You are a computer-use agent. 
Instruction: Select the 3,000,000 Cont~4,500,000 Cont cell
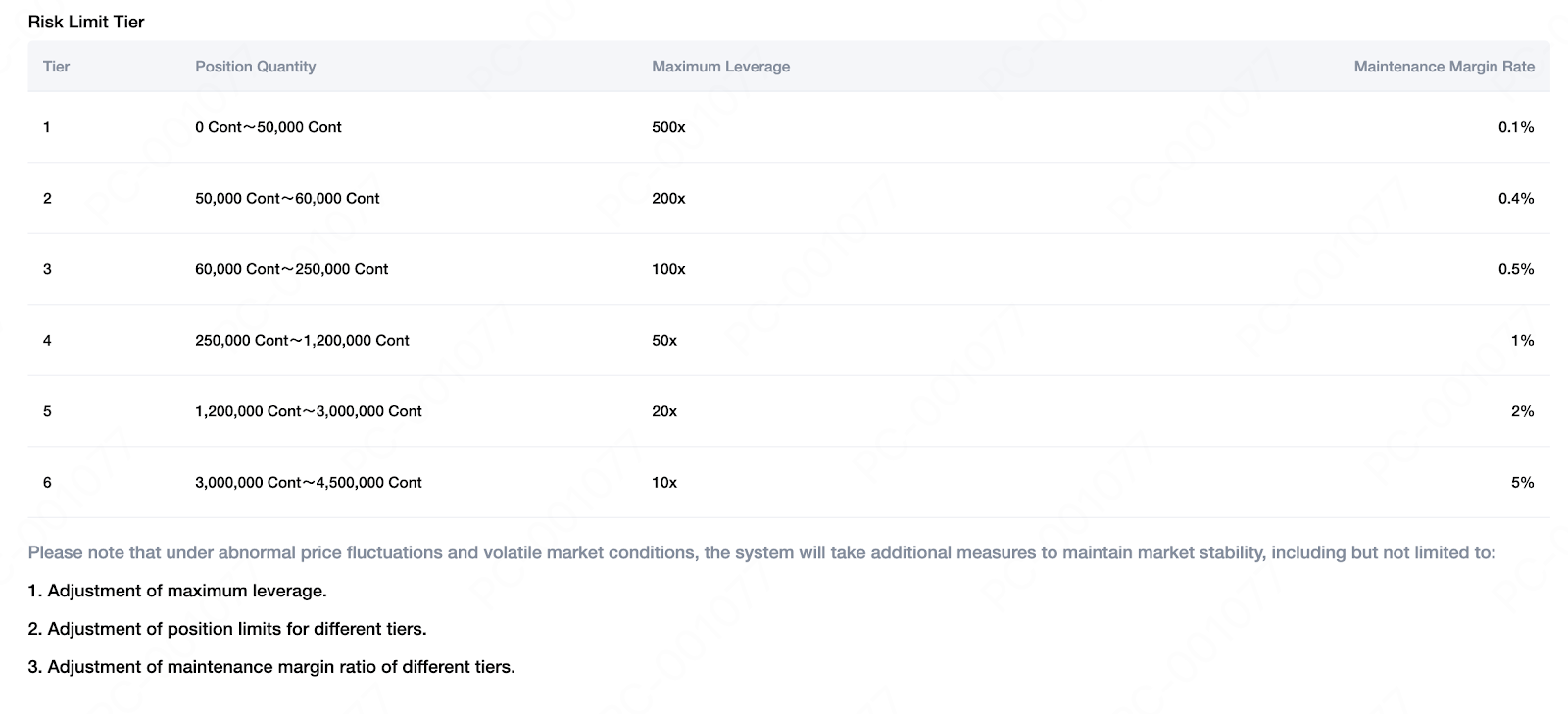point(308,482)
